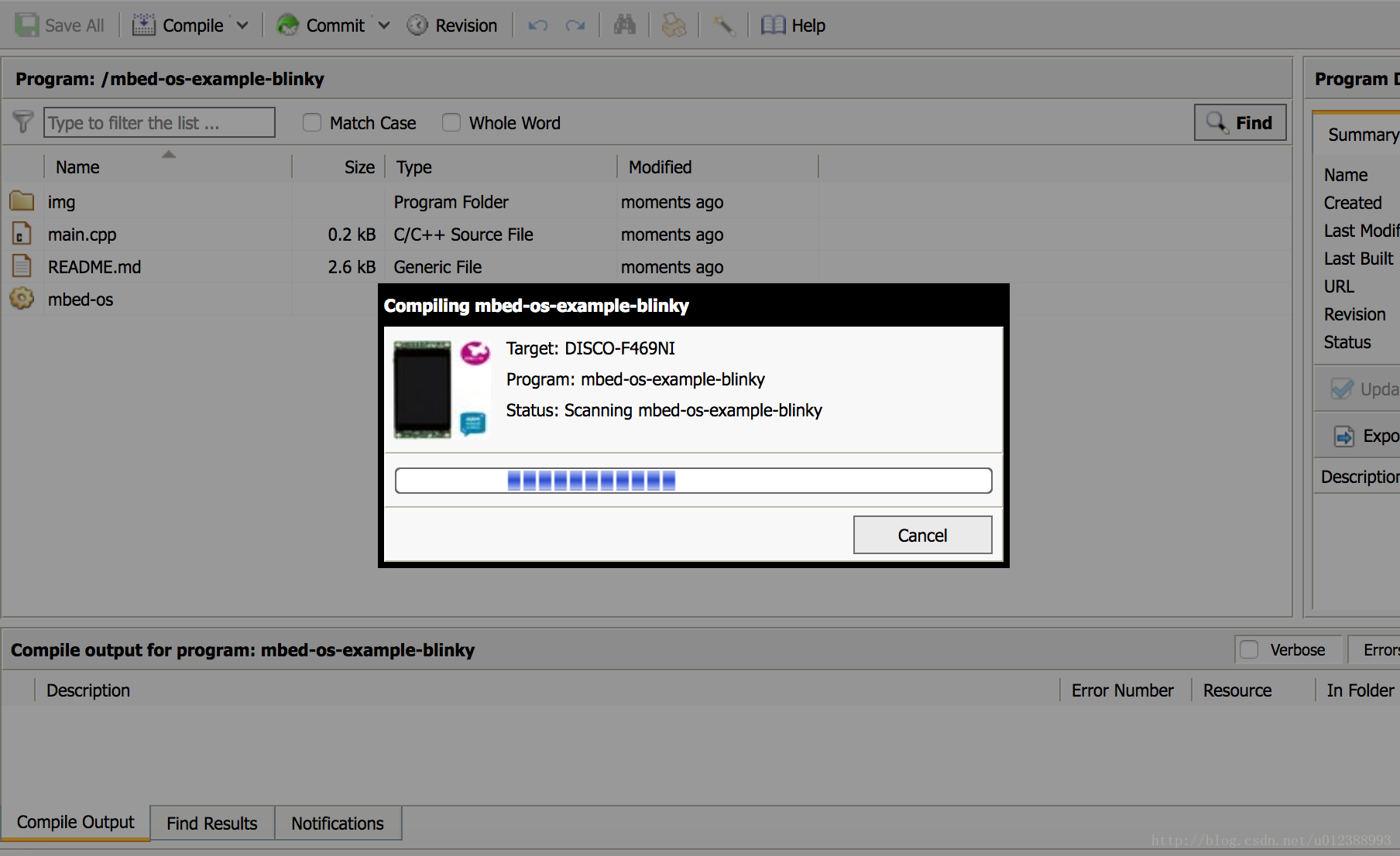Viewport: 1400px width, 856px height.
Task: Select the img folder icon
Action: [x=22, y=201]
